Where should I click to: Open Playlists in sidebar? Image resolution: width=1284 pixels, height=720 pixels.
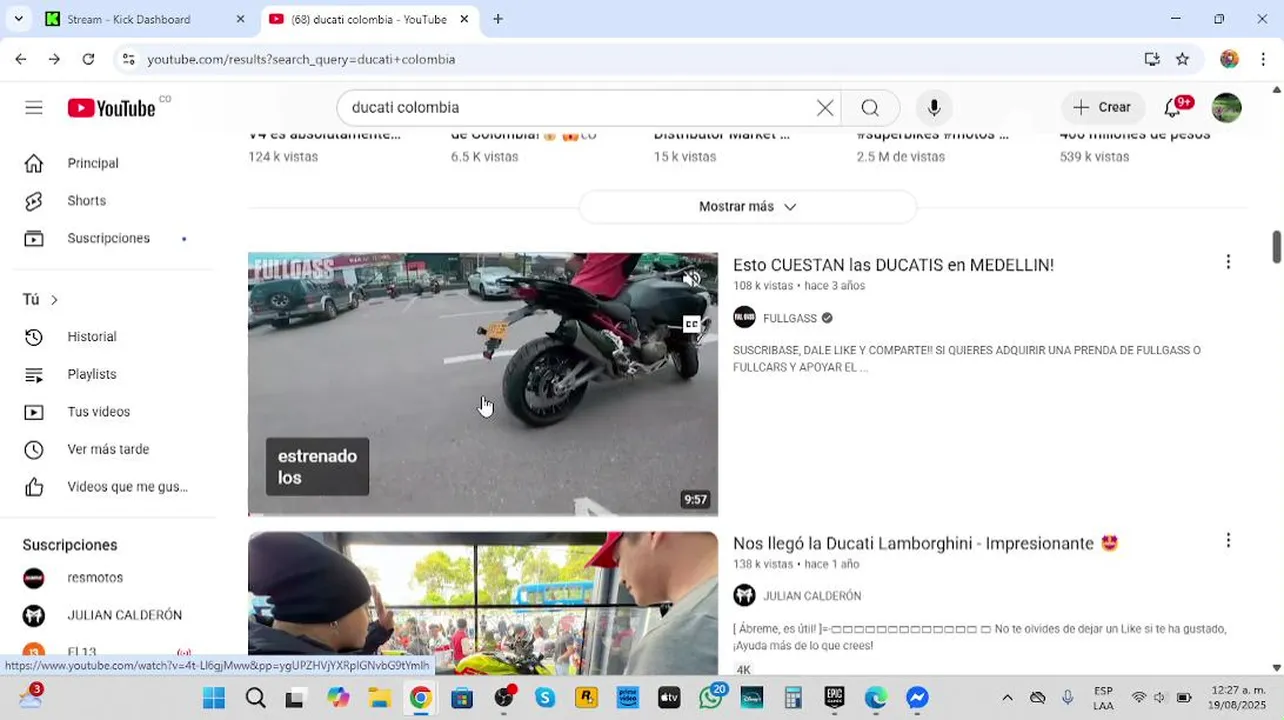(x=92, y=374)
